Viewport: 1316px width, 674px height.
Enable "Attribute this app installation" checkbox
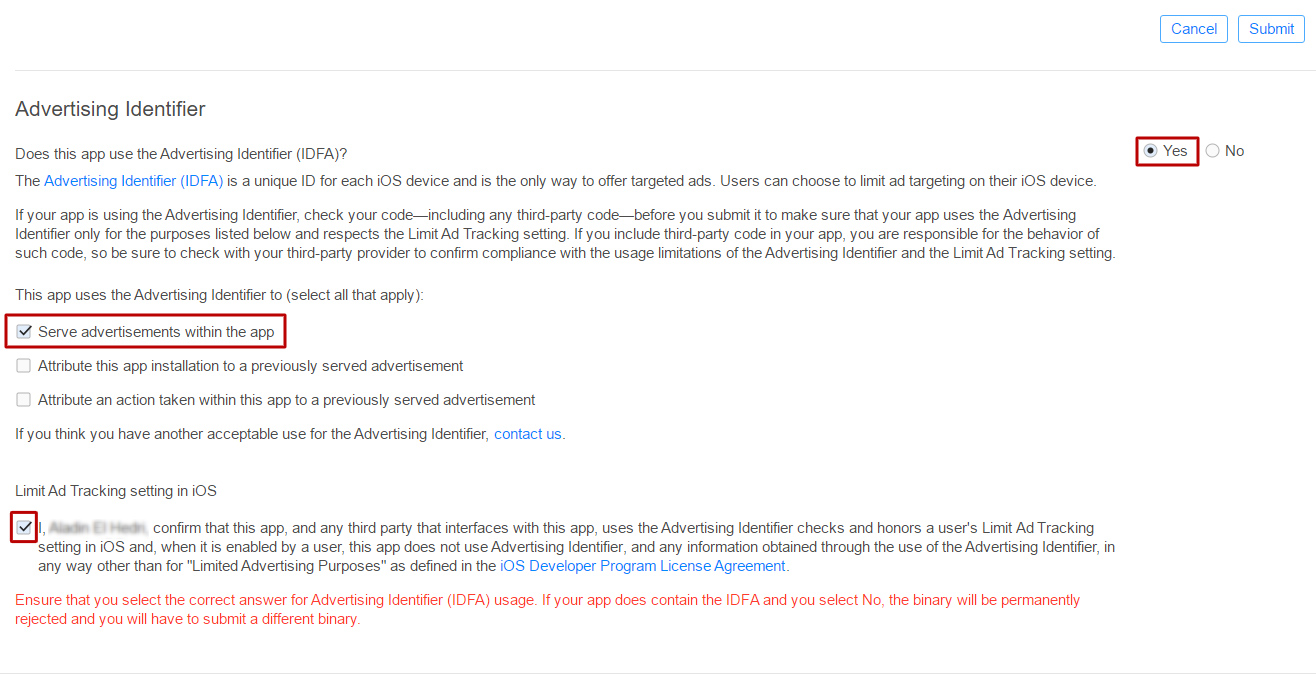24,366
